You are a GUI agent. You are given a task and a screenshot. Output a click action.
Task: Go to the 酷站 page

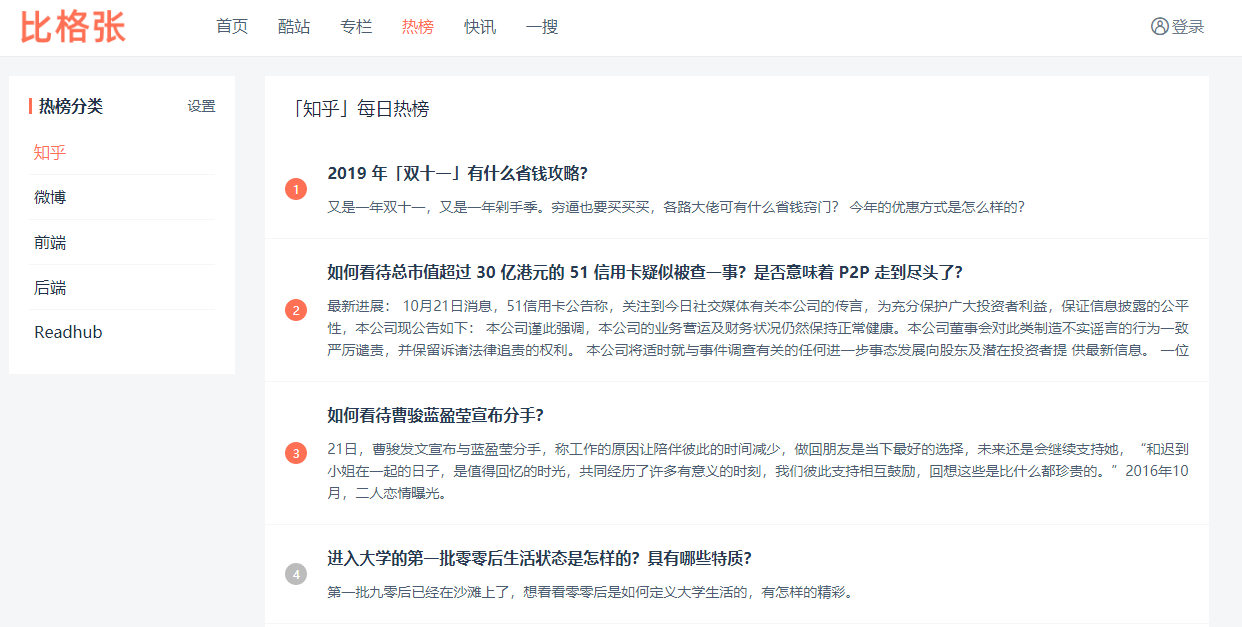coord(294,27)
